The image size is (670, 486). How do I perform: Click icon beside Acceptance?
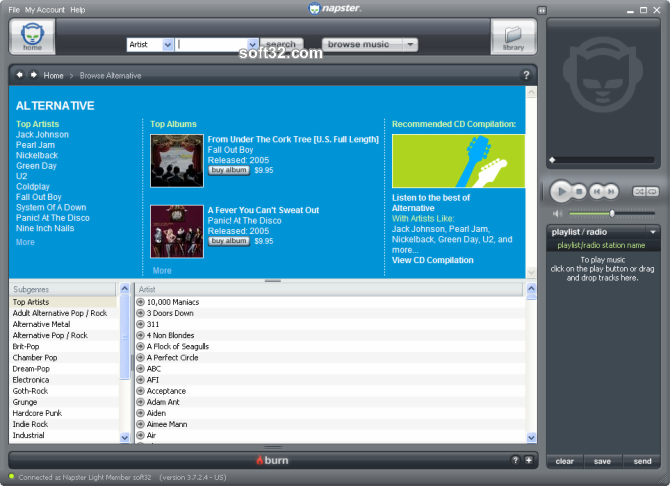point(140,391)
